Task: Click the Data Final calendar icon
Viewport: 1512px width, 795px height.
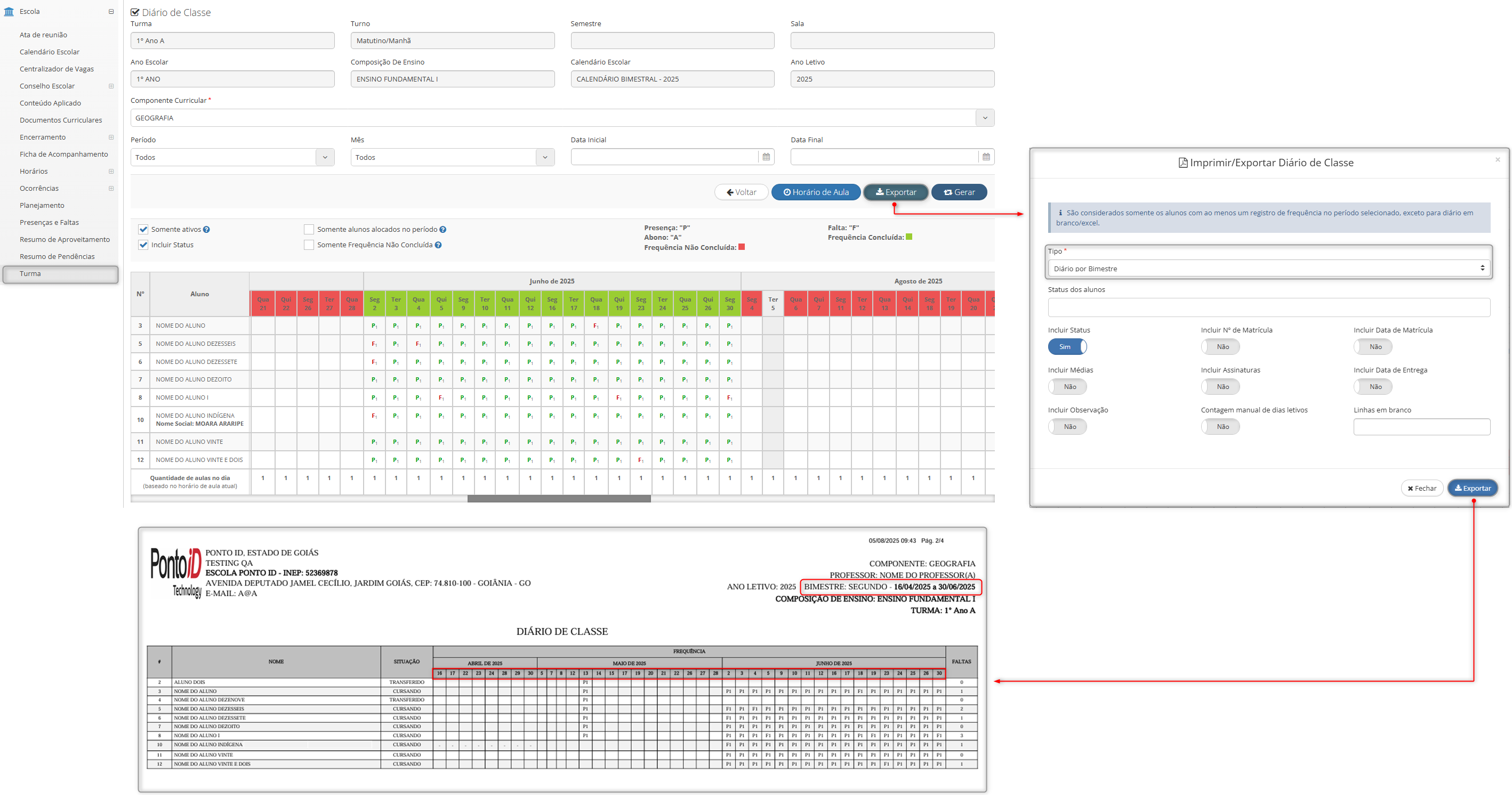Action: pyautogui.click(x=986, y=157)
